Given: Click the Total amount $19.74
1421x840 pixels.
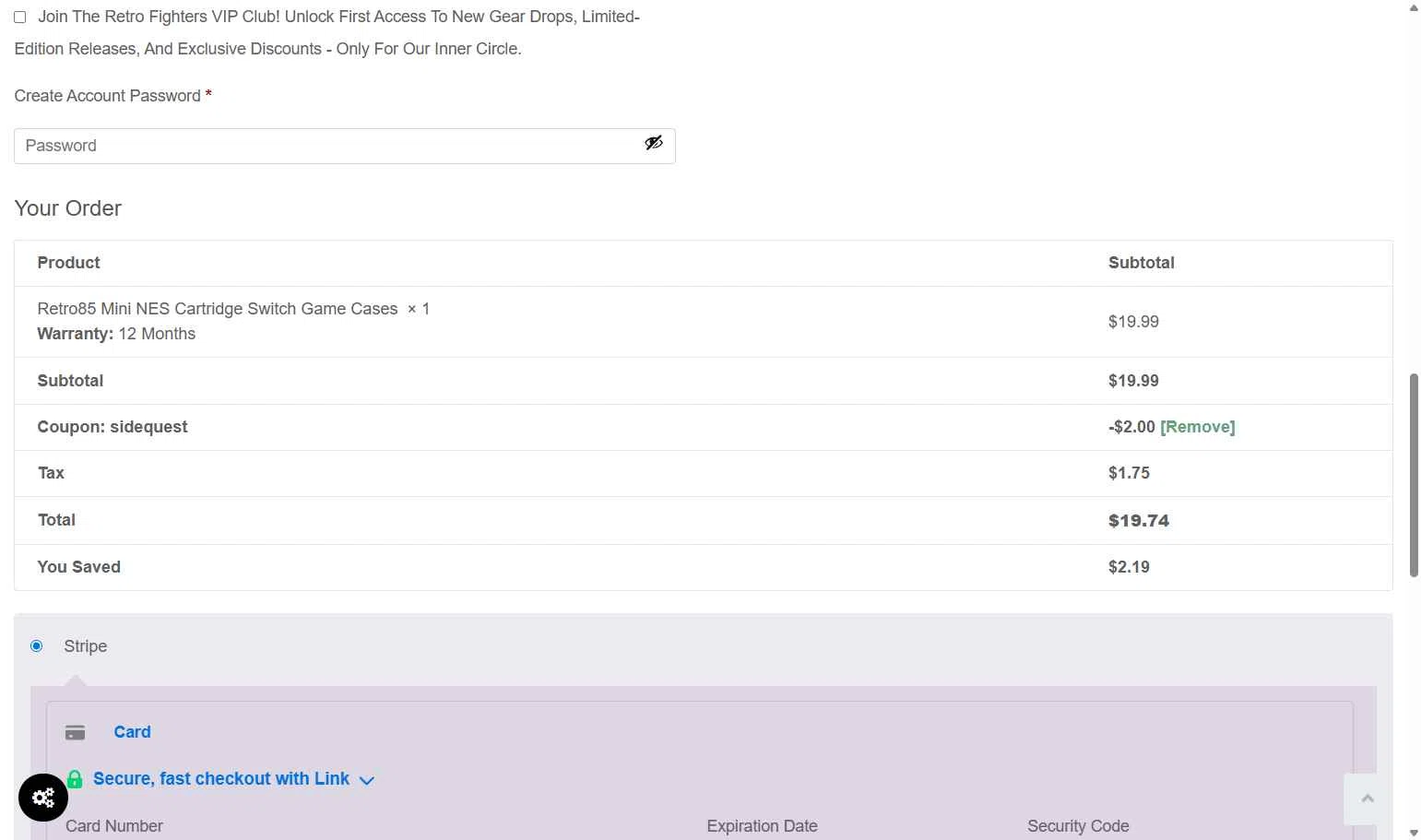Looking at the screenshot, I should tap(1138, 521).
